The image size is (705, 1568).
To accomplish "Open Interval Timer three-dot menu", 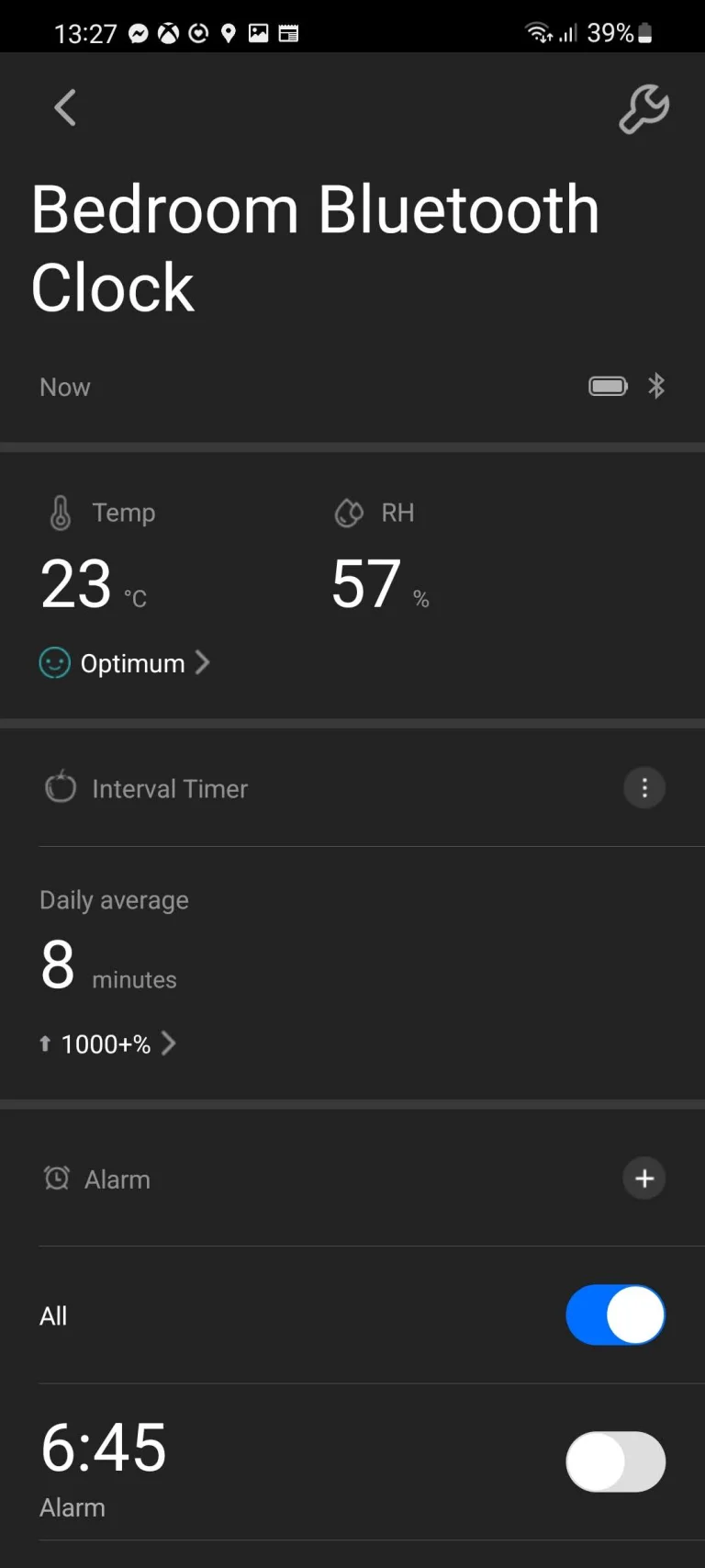I will [x=644, y=788].
